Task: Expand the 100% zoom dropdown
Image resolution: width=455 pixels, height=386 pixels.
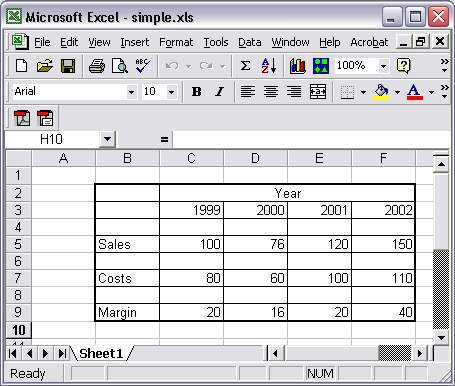Action: pos(383,66)
